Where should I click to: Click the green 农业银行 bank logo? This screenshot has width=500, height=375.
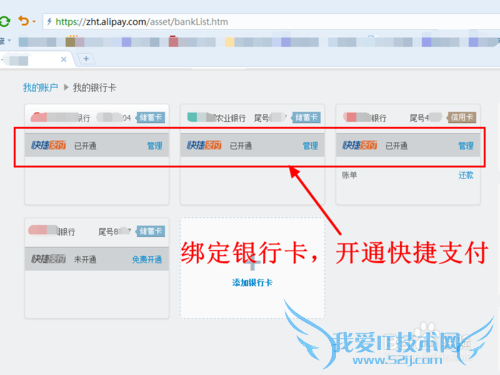[192, 117]
